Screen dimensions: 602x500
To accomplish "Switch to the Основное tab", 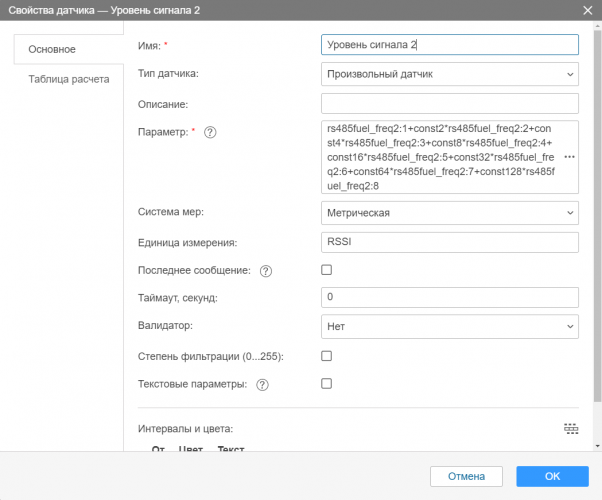I will [52, 49].
